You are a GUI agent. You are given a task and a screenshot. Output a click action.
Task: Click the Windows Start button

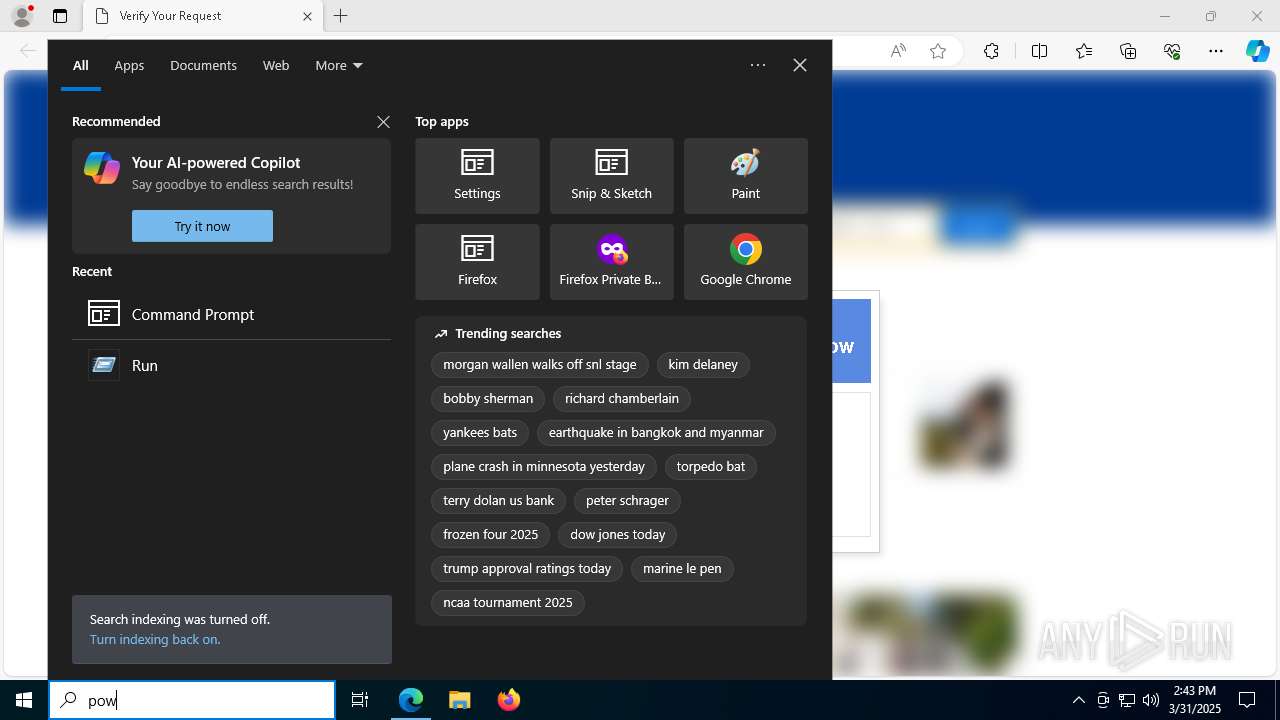24,700
